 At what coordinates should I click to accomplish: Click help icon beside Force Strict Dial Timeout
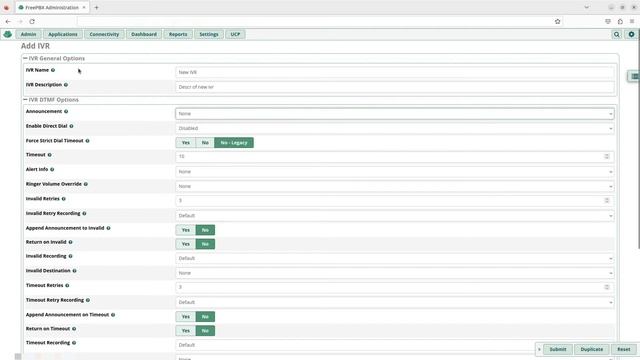click(x=87, y=141)
